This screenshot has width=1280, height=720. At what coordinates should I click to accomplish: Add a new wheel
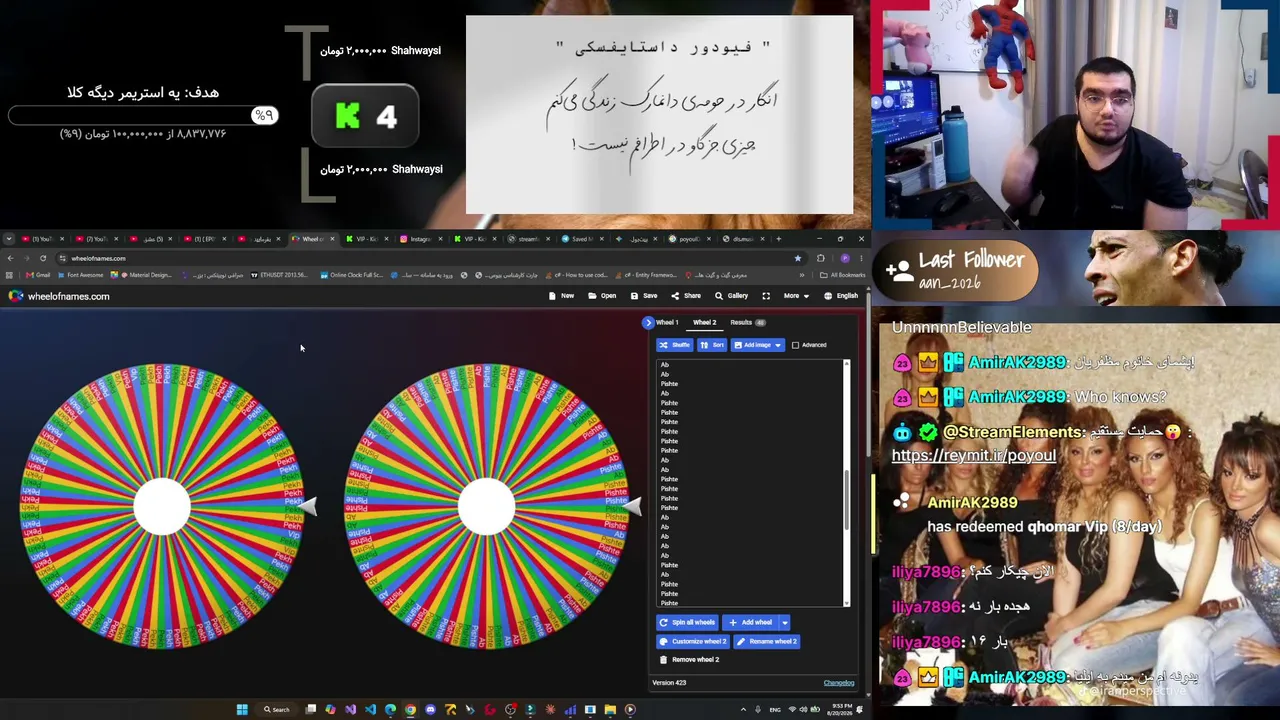coord(751,622)
